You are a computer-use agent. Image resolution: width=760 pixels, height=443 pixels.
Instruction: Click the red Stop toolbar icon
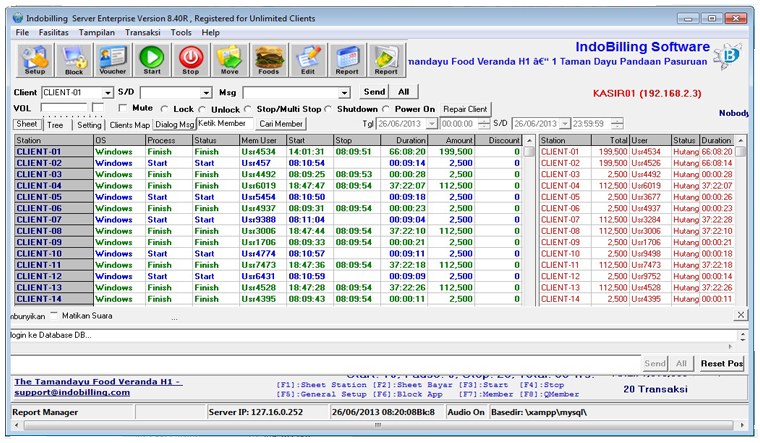coord(190,60)
